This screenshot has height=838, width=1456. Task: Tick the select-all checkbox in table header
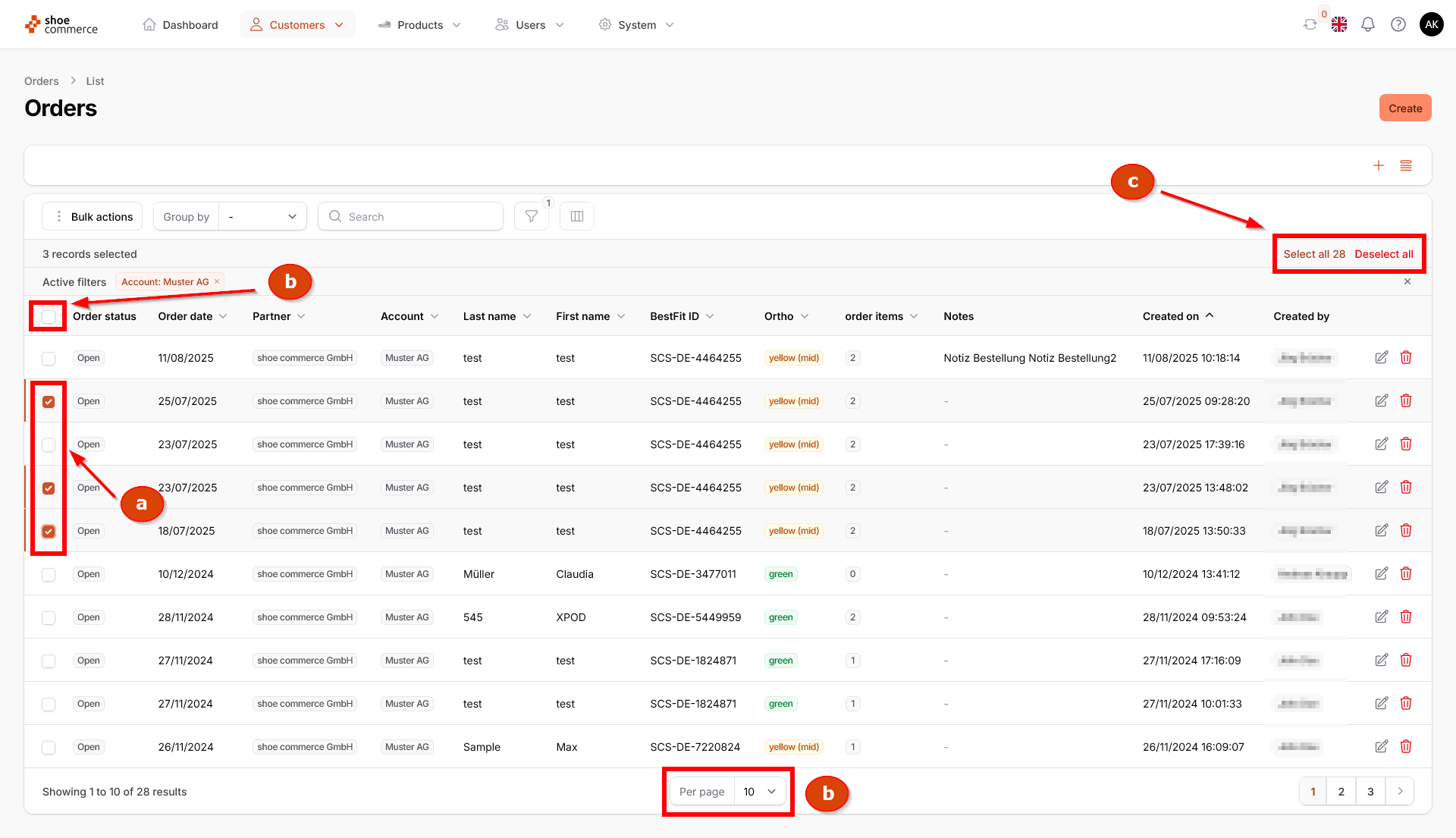coord(49,316)
